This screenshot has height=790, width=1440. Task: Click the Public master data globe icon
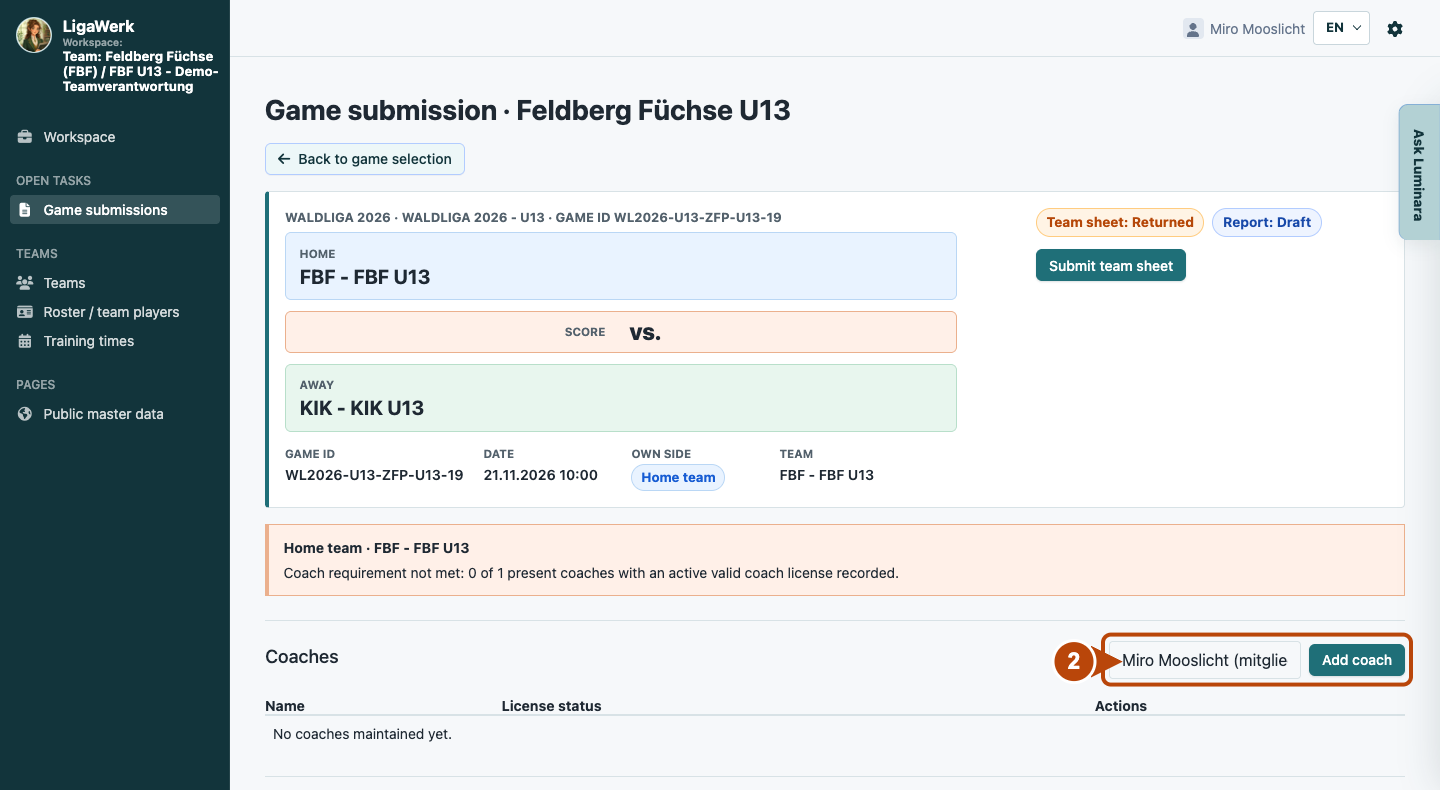point(25,414)
